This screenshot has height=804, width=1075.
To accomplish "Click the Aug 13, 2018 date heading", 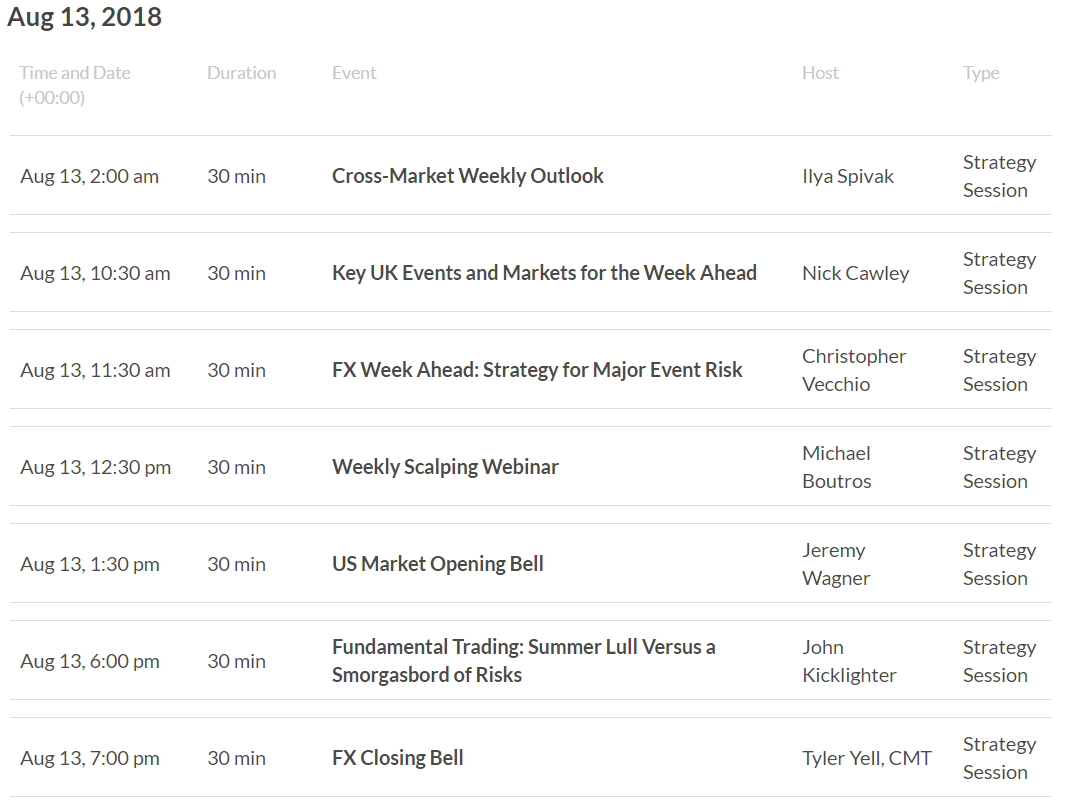I will [84, 17].
